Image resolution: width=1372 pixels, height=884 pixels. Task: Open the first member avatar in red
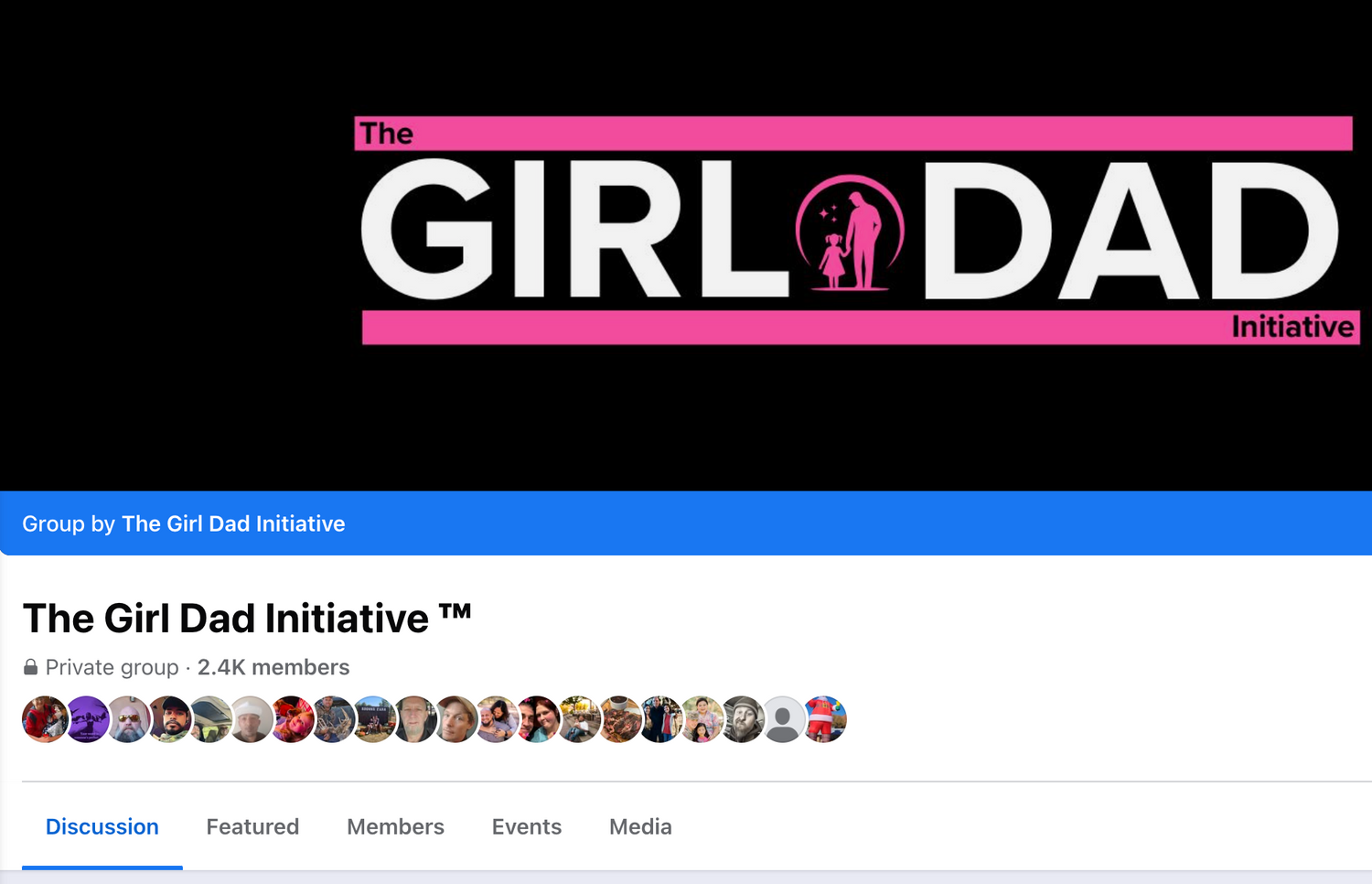(45, 719)
